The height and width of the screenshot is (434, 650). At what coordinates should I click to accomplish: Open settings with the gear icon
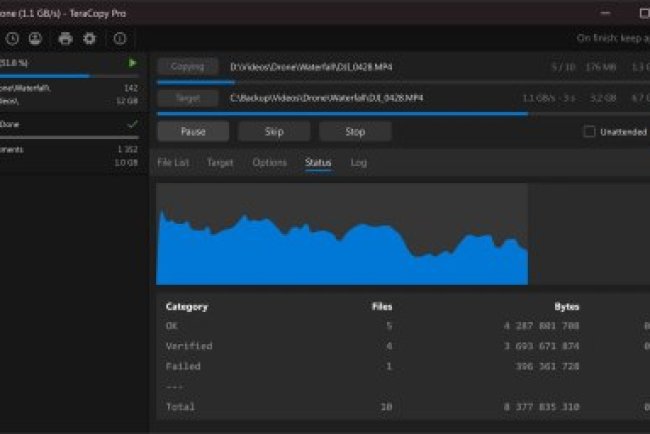(x=90, y=39)
